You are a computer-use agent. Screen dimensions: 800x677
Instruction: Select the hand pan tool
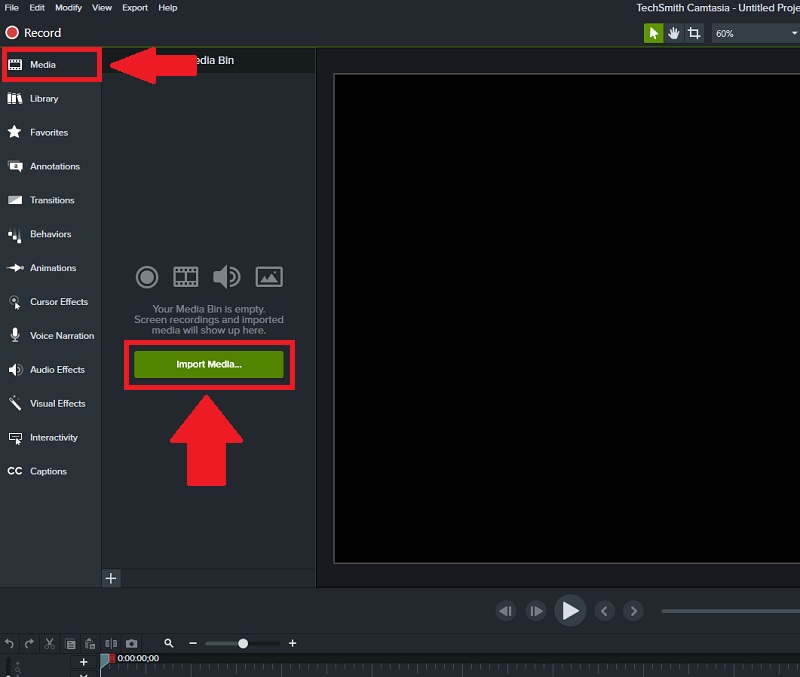click(674, 33)
